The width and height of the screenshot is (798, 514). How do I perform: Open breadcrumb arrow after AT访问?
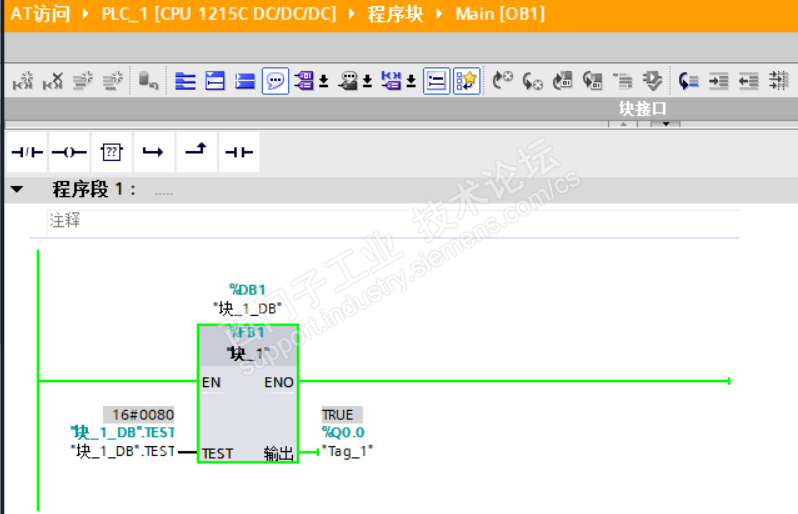click(x=86, y=14)
